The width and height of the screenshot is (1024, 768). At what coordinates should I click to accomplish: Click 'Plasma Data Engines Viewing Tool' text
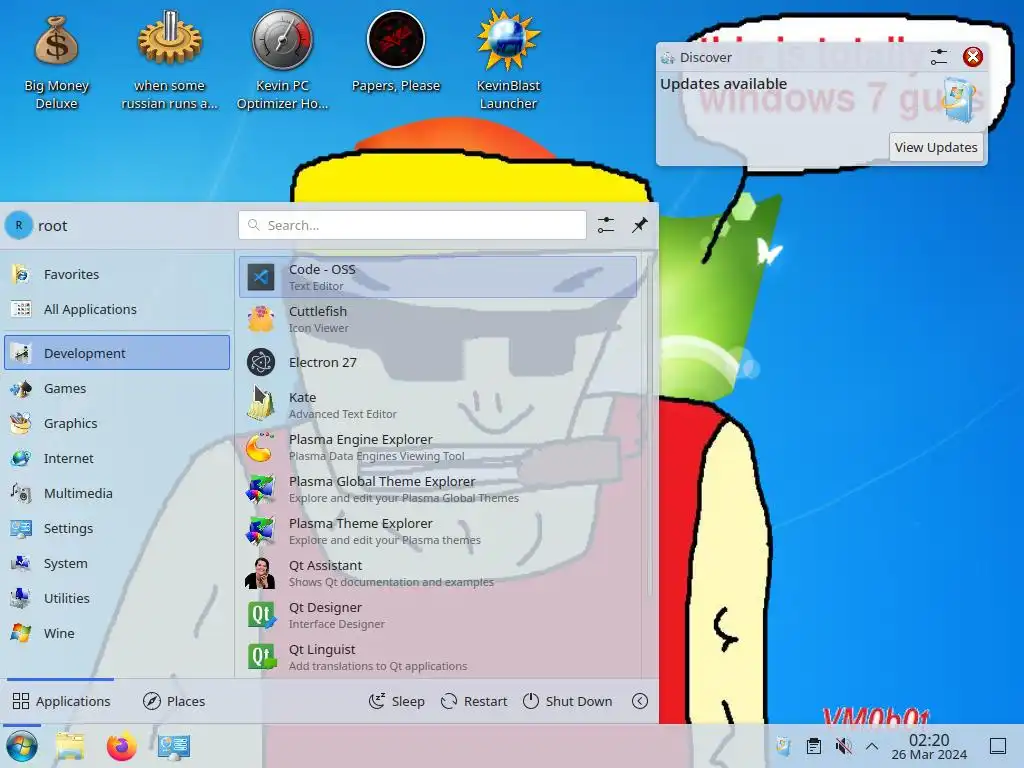tap(377, 456)
